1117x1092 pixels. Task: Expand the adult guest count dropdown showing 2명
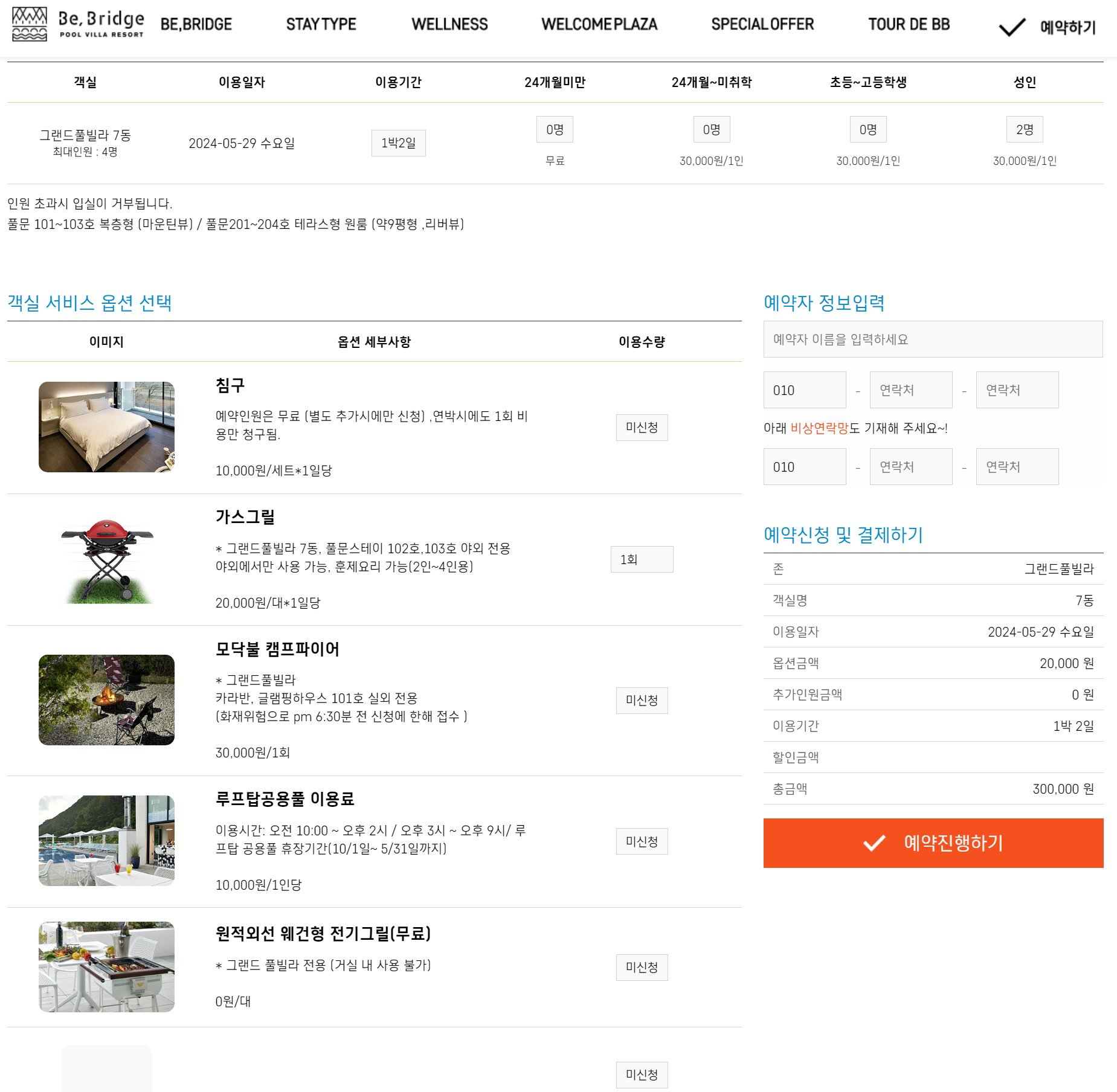click(x=1025, y=130)
